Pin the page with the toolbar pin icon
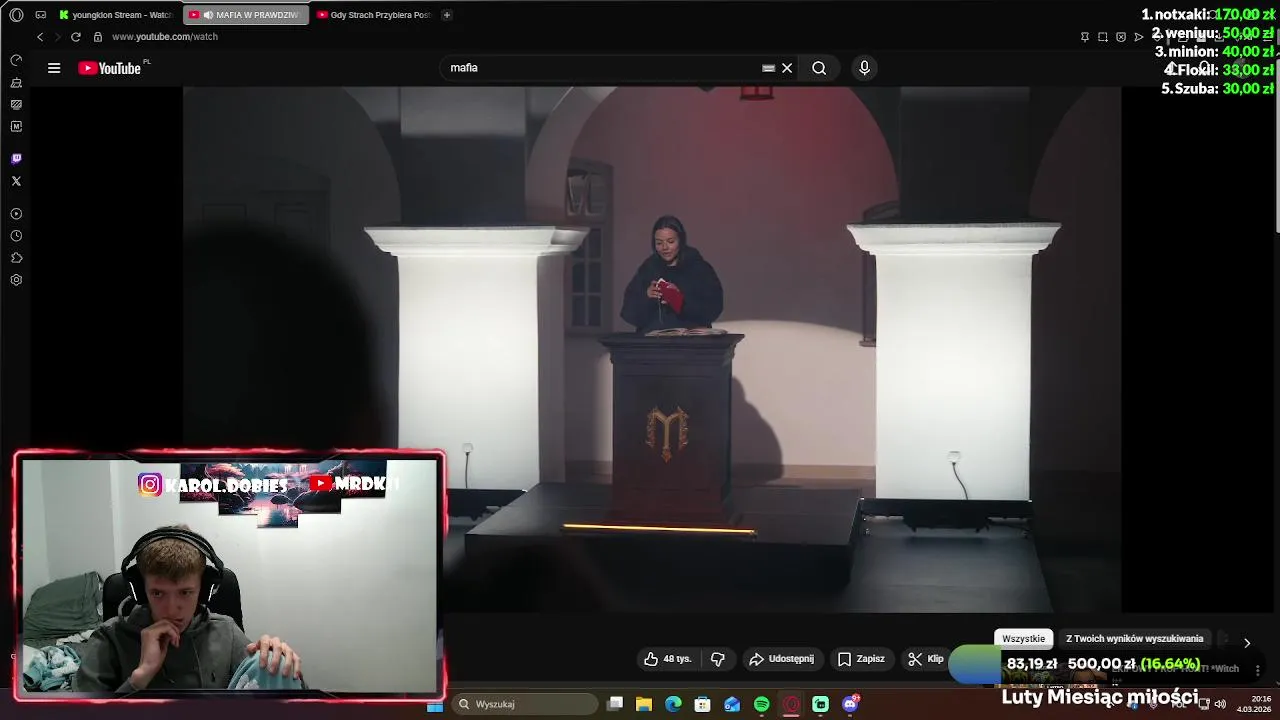The height and width of the screenshot is (720, 1280). click(x=1085, y=37)
